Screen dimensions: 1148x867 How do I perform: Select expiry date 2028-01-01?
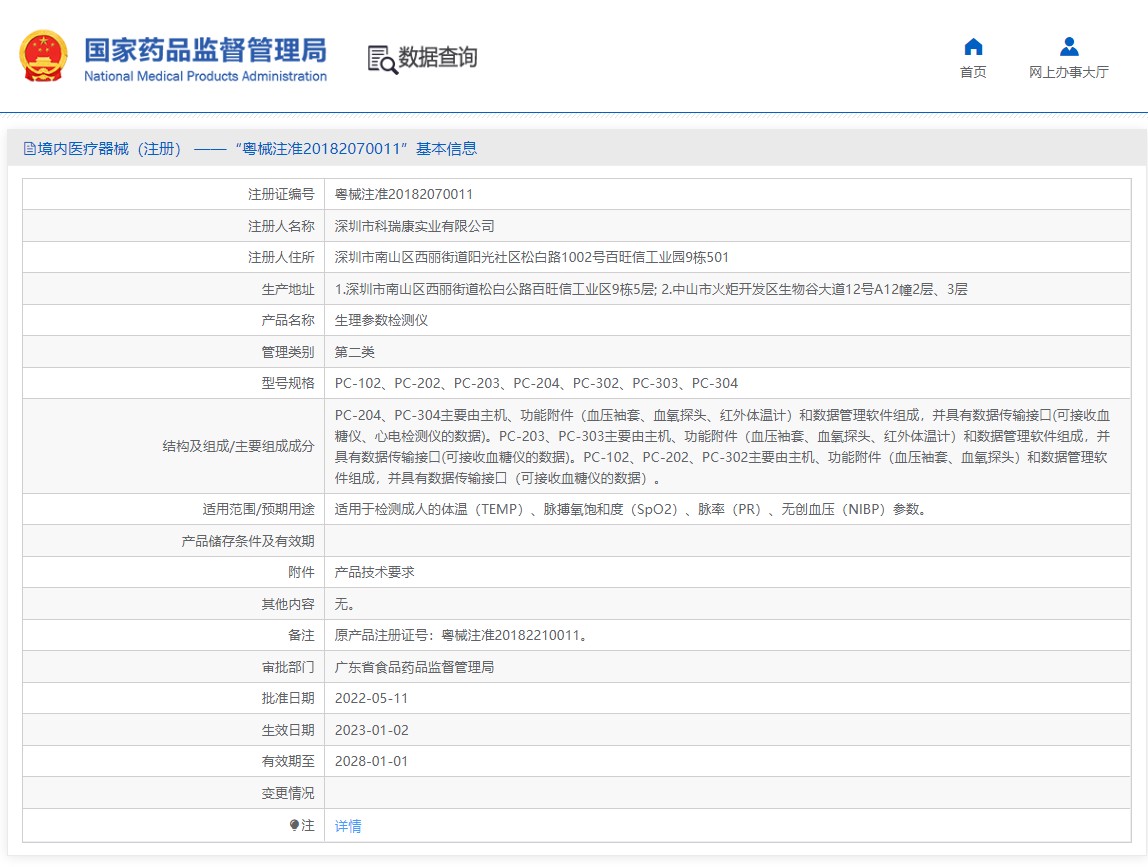[371, 761]
